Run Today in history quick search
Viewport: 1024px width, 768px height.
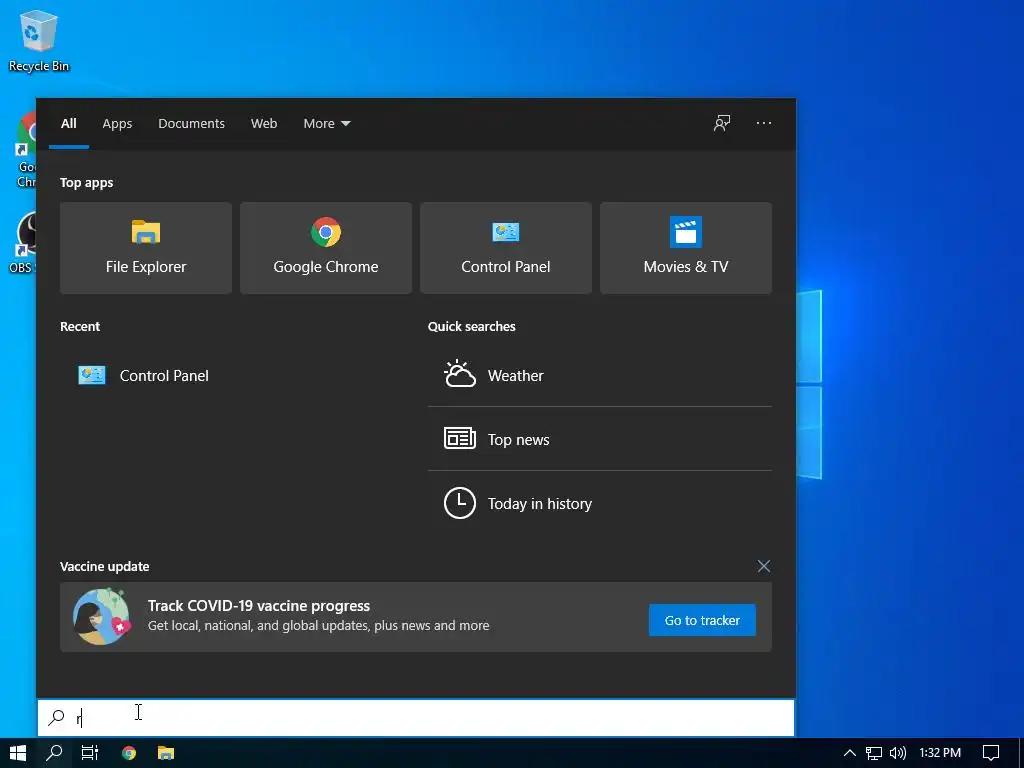pos(600,504)
